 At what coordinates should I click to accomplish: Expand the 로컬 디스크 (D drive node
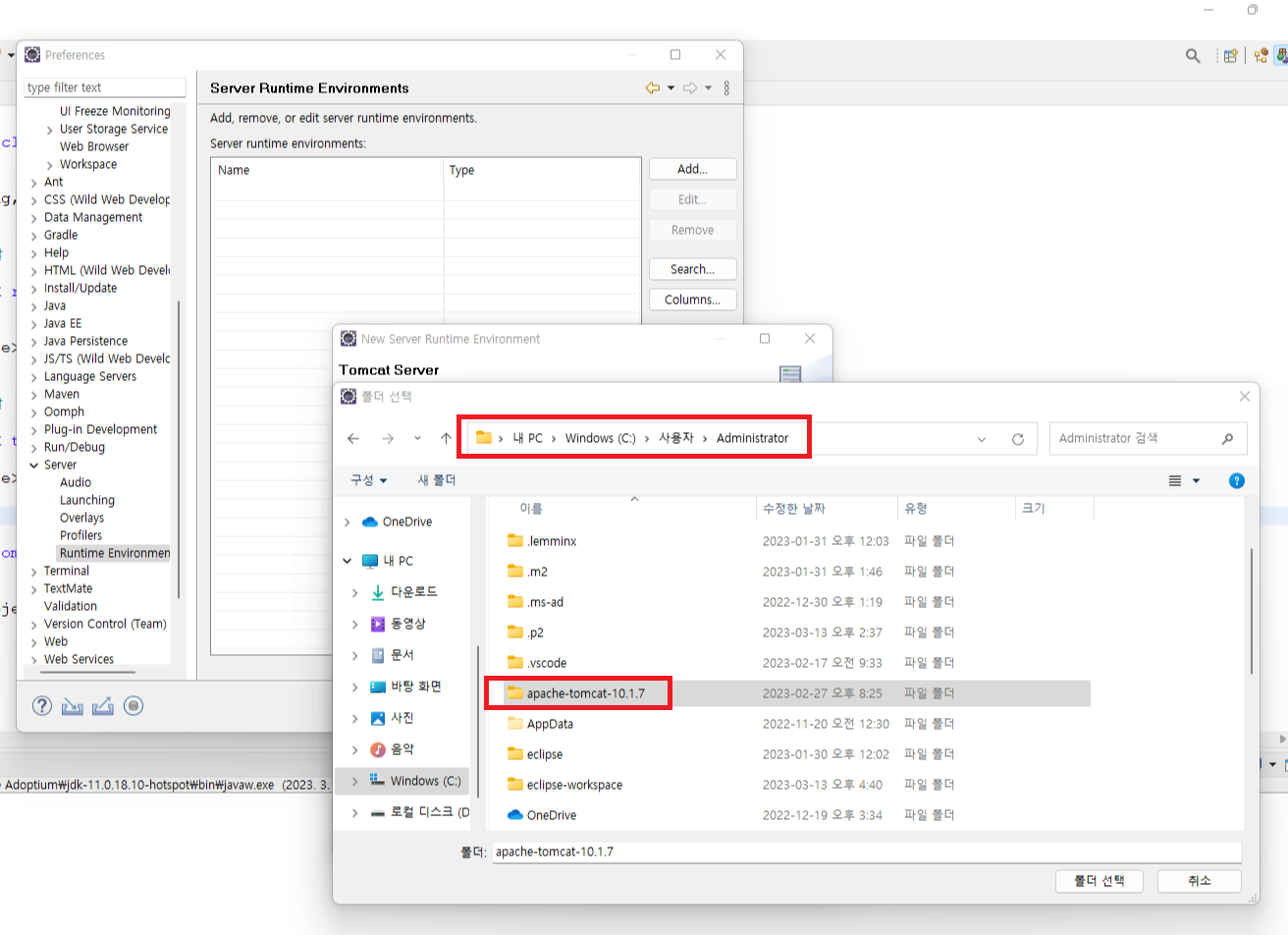tap(354, 812)
